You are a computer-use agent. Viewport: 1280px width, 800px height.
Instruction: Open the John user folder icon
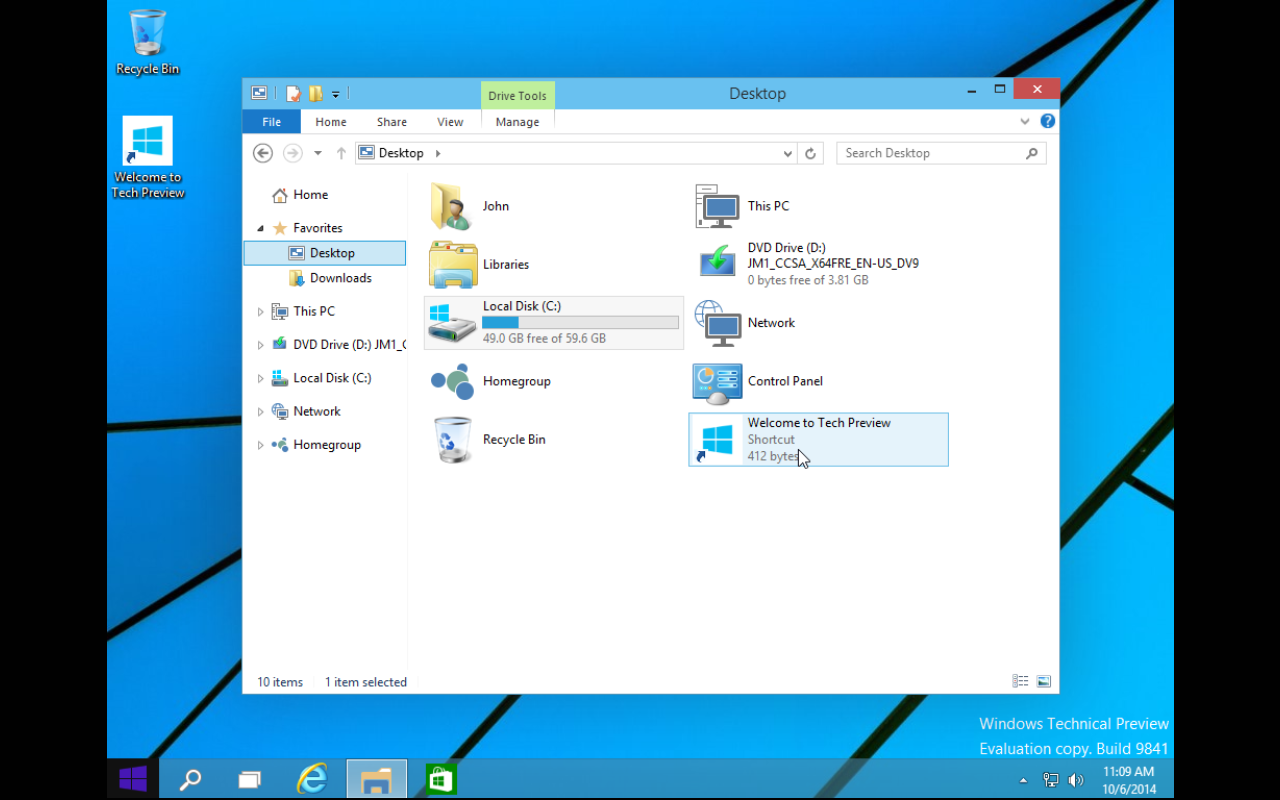[453, 206]
